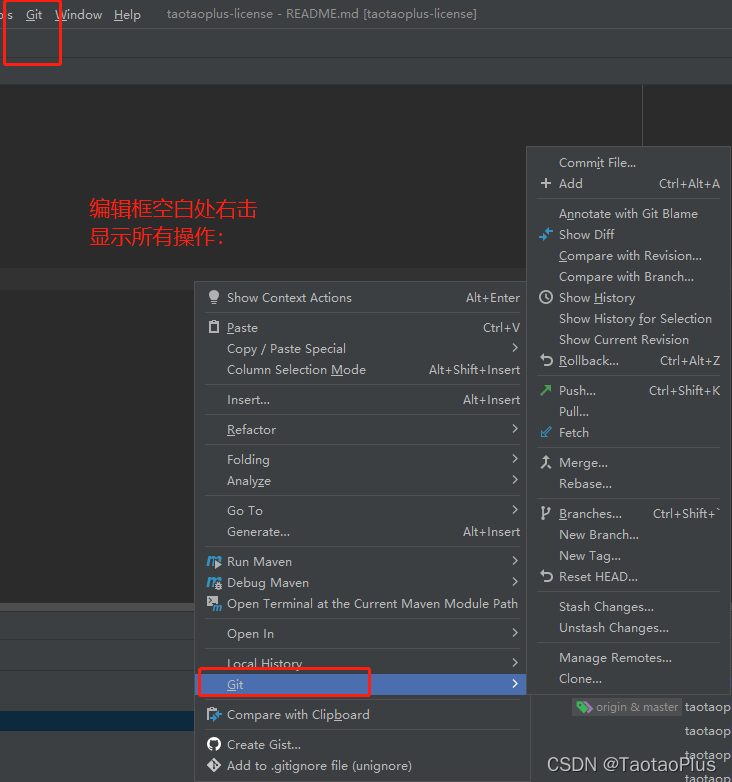732x782 pixels.
Task: Choose Pull... in Git submenu
Action: click(628, 411)
